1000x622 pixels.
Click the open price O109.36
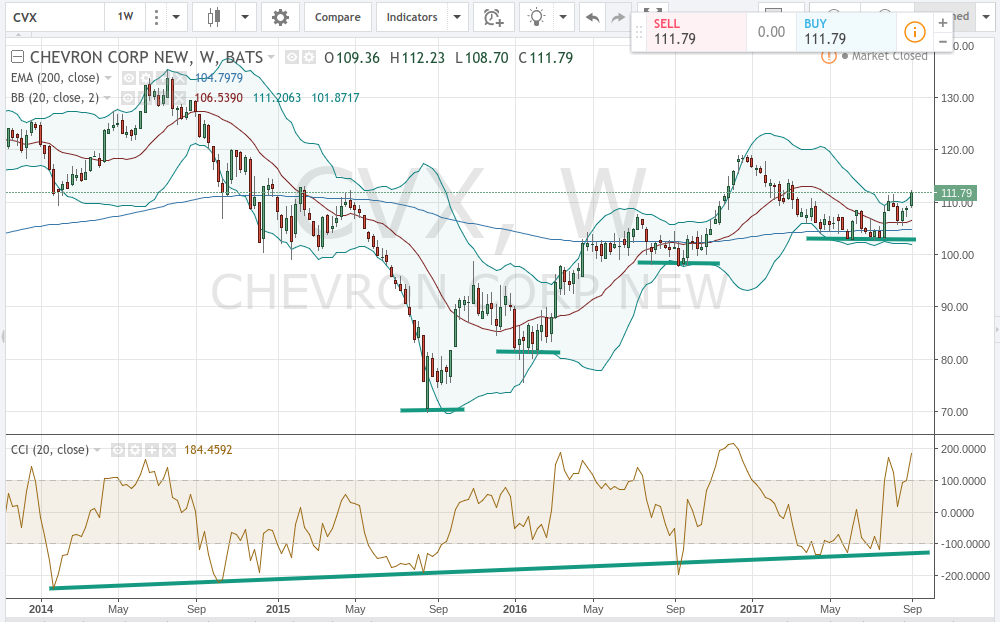pyautogui.click(x=351, y=57)
